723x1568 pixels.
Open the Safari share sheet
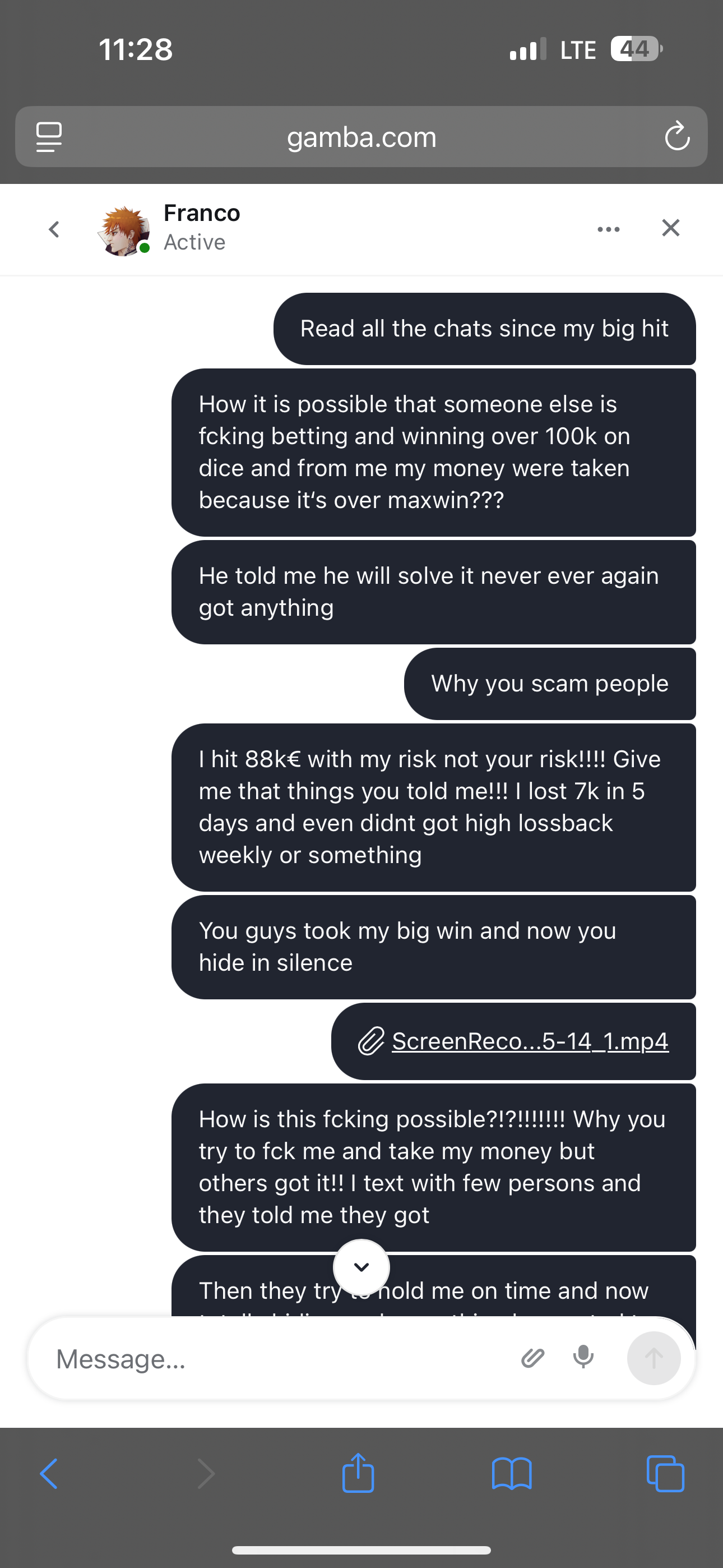(358, 1473)
